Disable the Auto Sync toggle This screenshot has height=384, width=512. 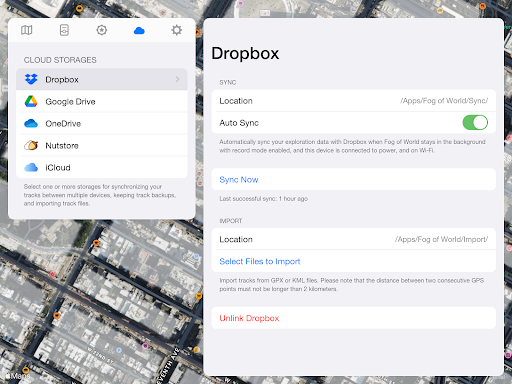click(x=475, y=123)
